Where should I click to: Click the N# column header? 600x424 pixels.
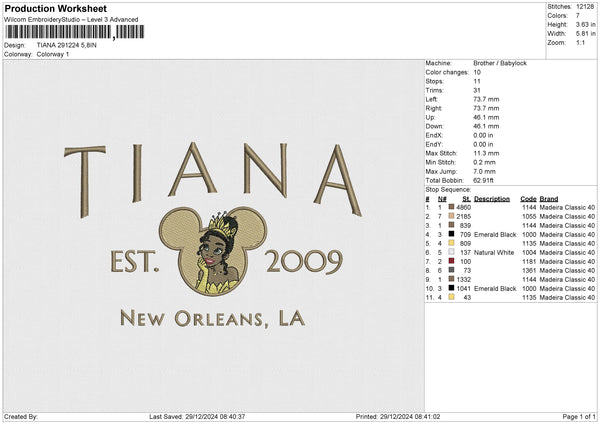pos(442,199)
